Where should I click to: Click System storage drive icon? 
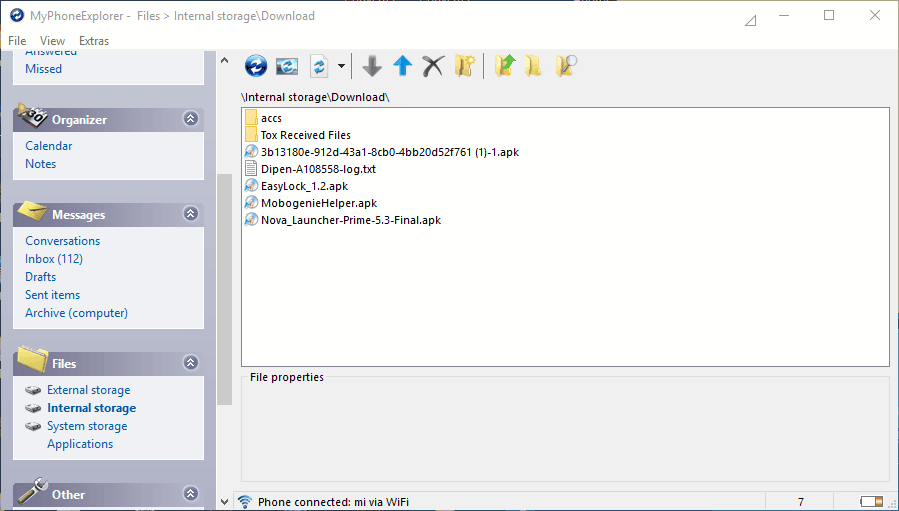click(33, 426)
